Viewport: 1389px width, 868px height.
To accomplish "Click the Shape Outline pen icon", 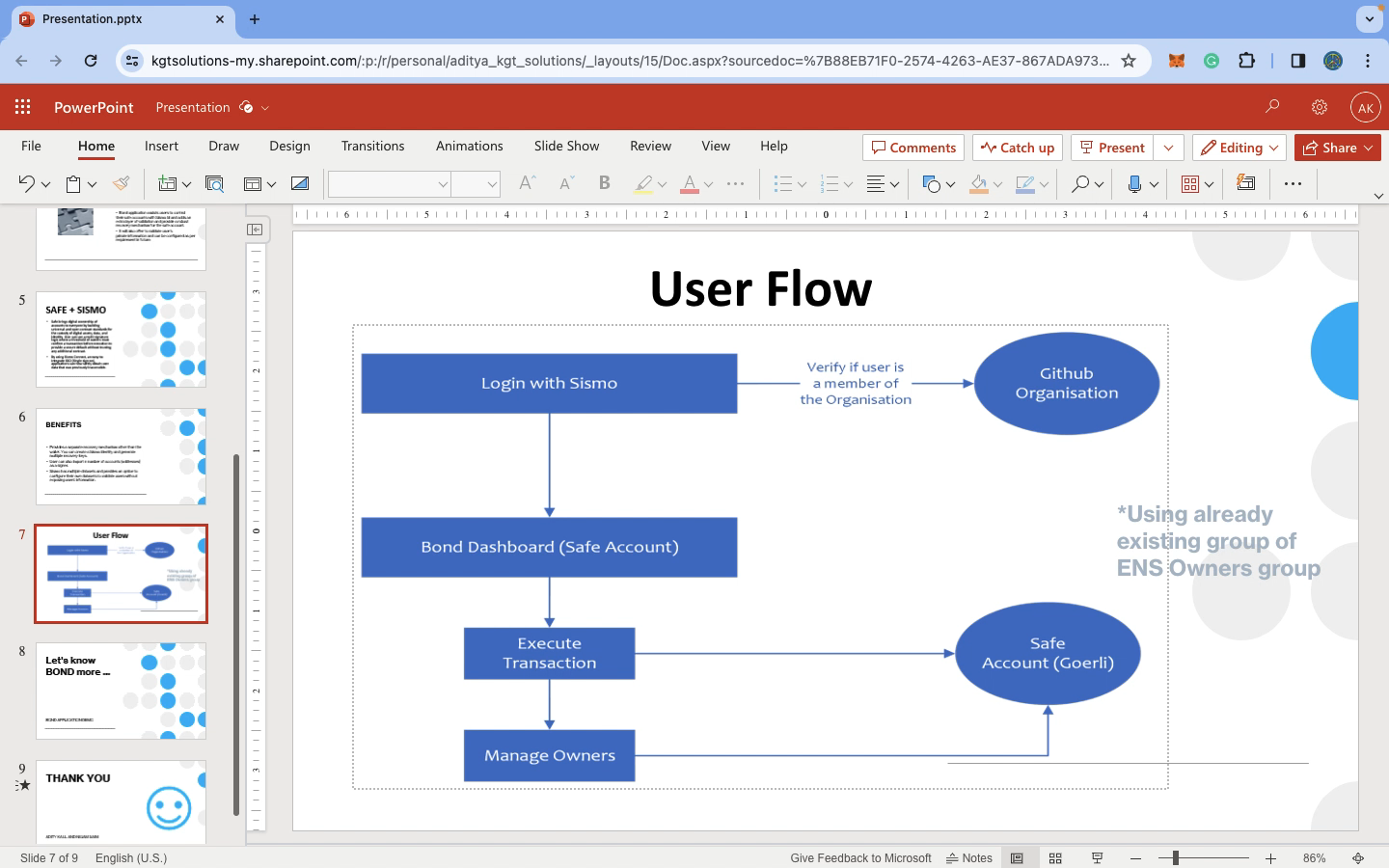I will click(1025, 183).
